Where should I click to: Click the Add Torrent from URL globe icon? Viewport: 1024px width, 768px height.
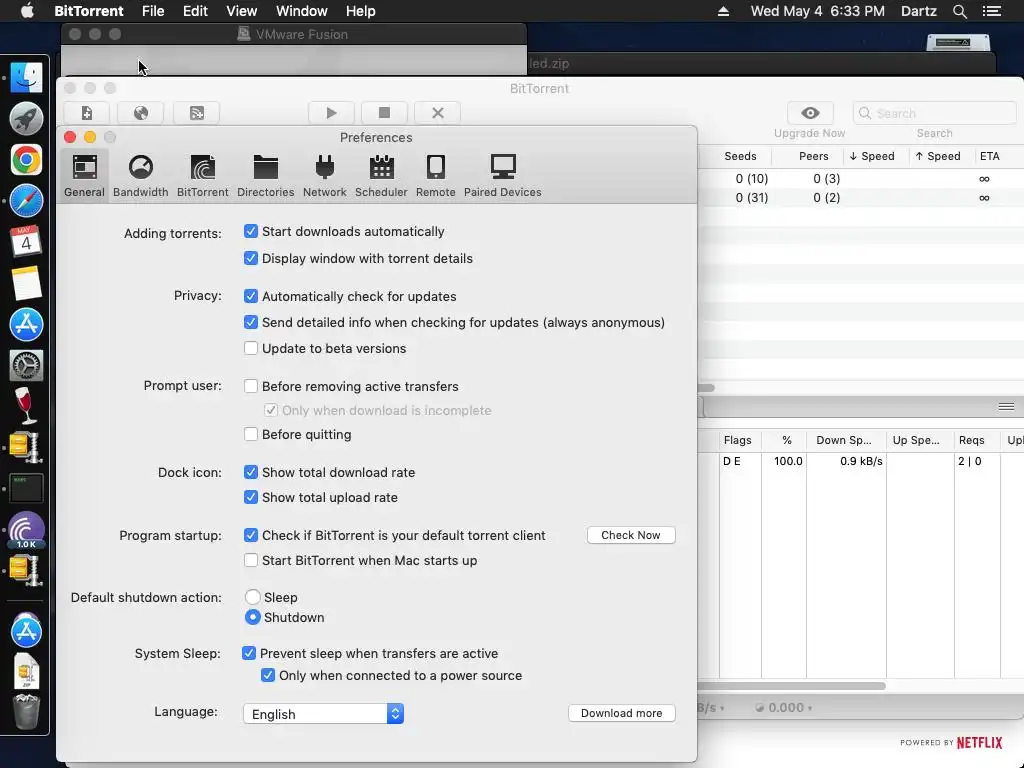(x=140, y=113)
